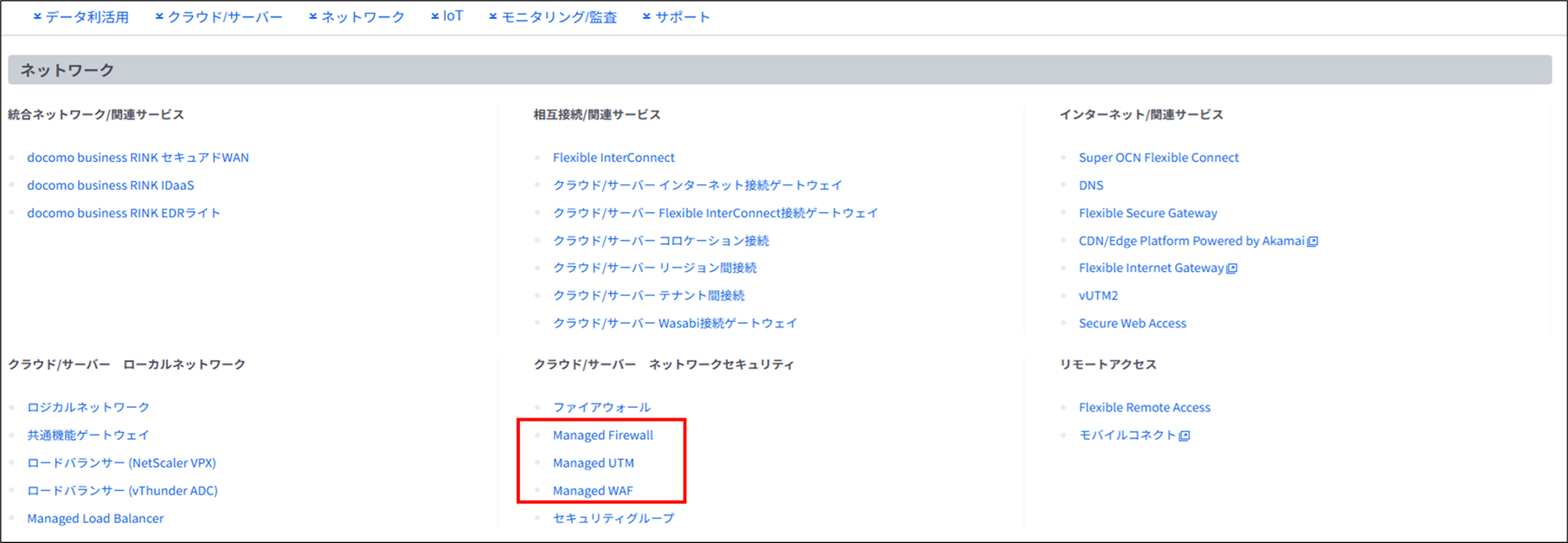The image size is (1568, 543).
Task: Open Super OCN Flexible Connect link
Action: coord(1159,158)
